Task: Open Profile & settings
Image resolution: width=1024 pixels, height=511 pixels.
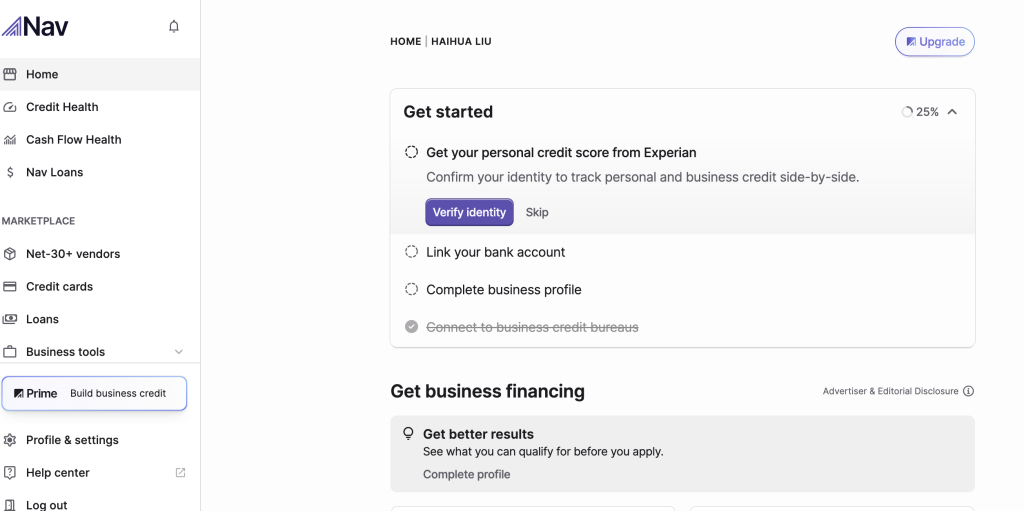Action: click(x=72, y=440)
